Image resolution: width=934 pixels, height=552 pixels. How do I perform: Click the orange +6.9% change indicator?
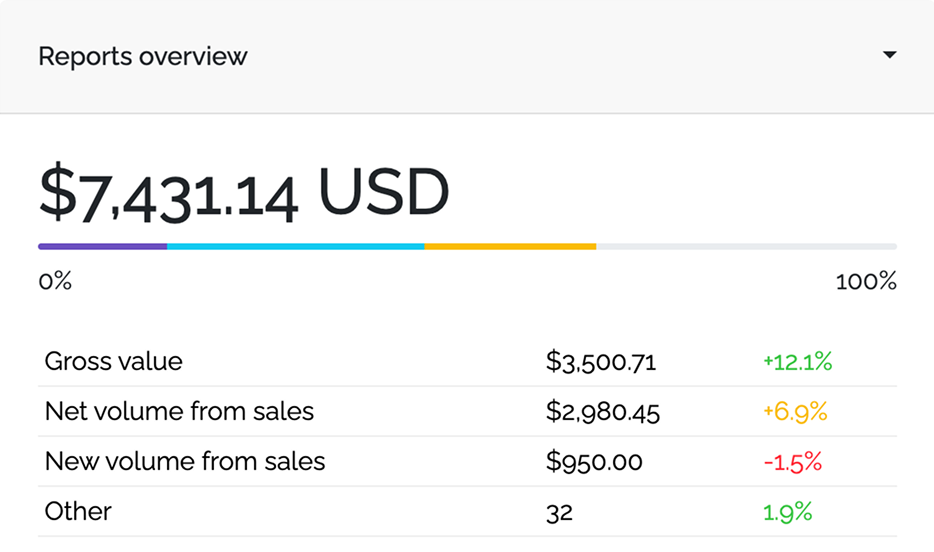click(x=795, y=412)
